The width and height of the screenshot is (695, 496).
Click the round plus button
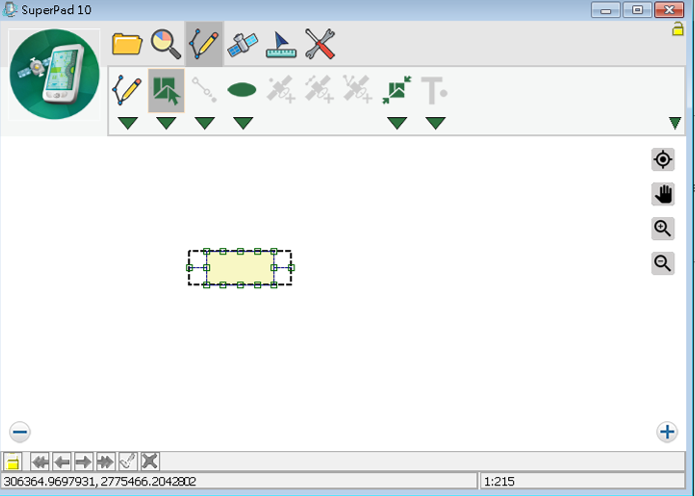click(x=667, y=432)
